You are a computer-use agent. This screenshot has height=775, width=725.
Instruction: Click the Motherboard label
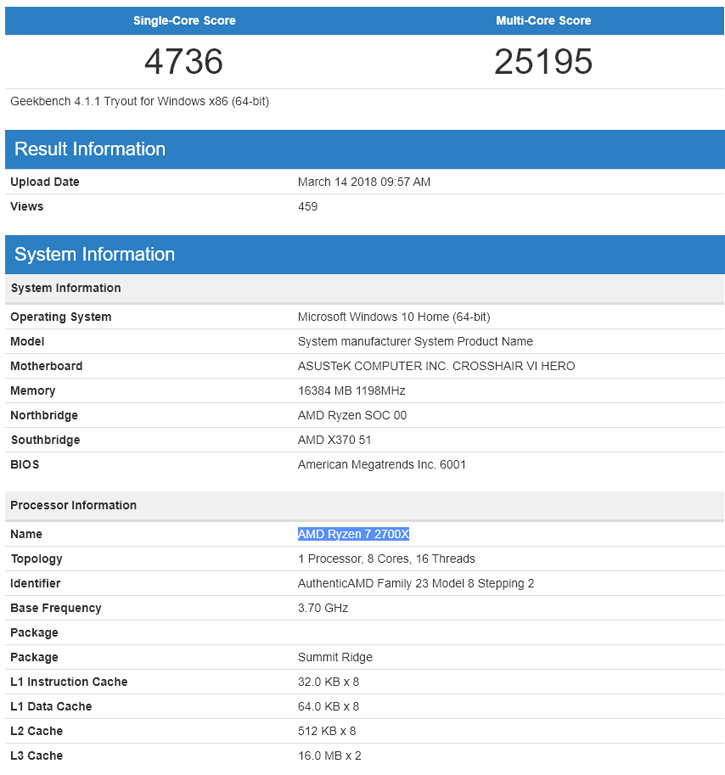pos(46,366)
